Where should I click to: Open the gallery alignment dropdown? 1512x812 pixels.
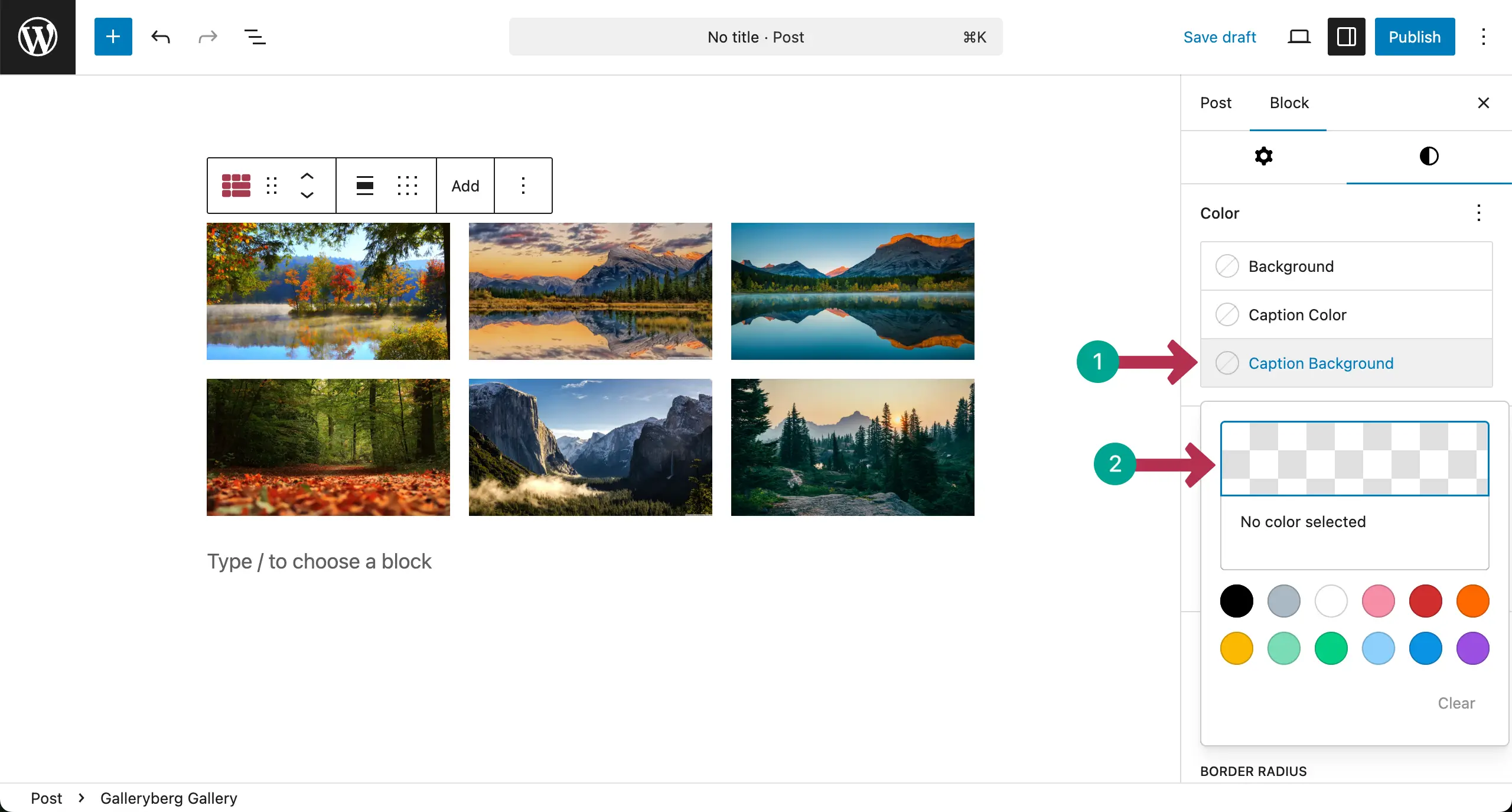pos(364,185)
